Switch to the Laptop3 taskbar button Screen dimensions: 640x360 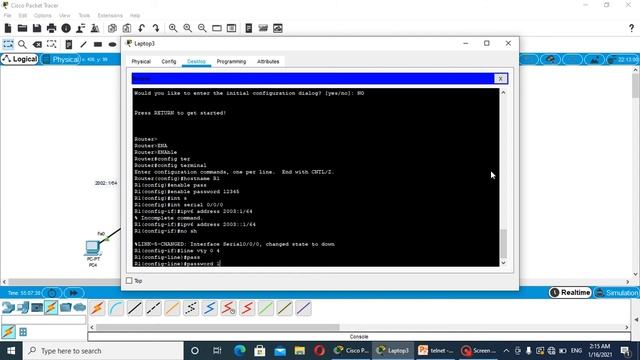click(x=393, y=351)
